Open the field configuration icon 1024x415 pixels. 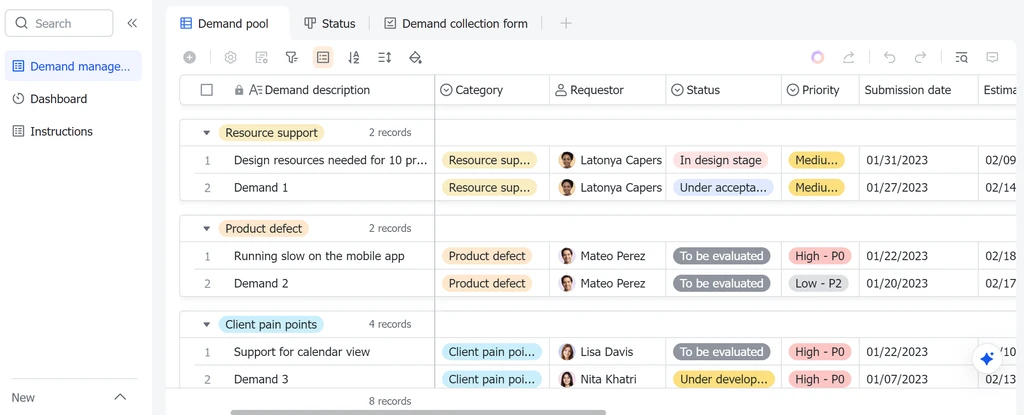[x=261, y=58]
